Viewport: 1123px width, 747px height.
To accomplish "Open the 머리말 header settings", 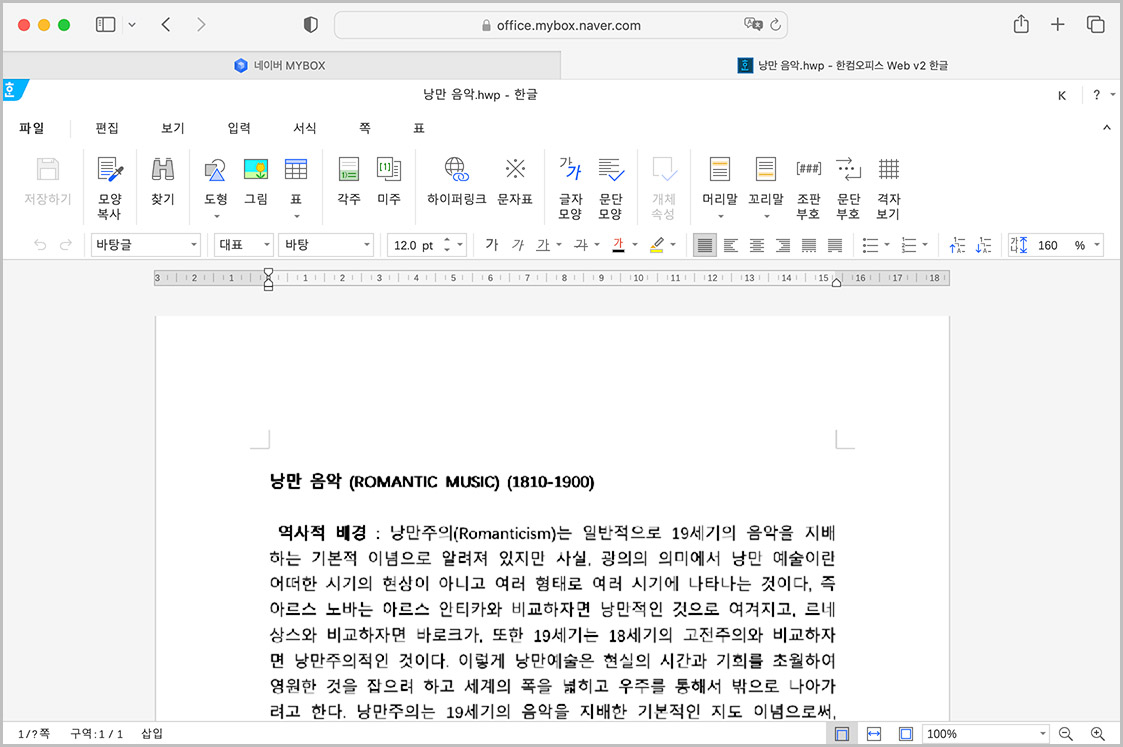I will (720, 180).
